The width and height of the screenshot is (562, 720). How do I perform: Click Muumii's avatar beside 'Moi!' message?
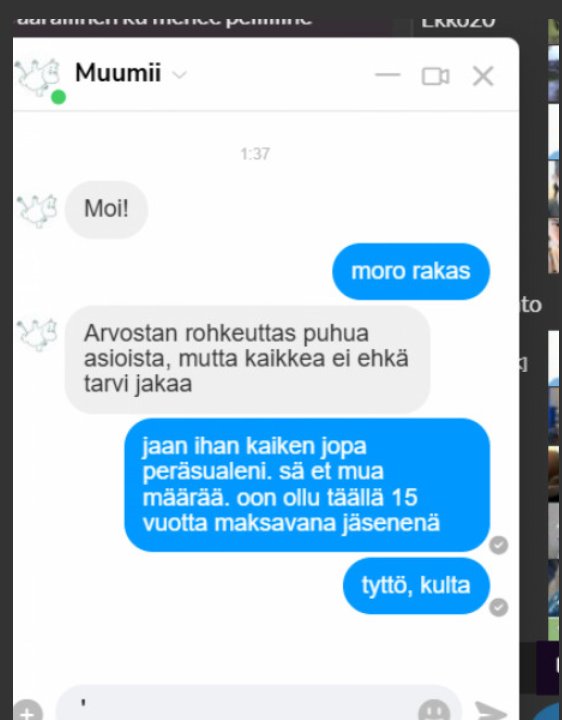point(37,211)
